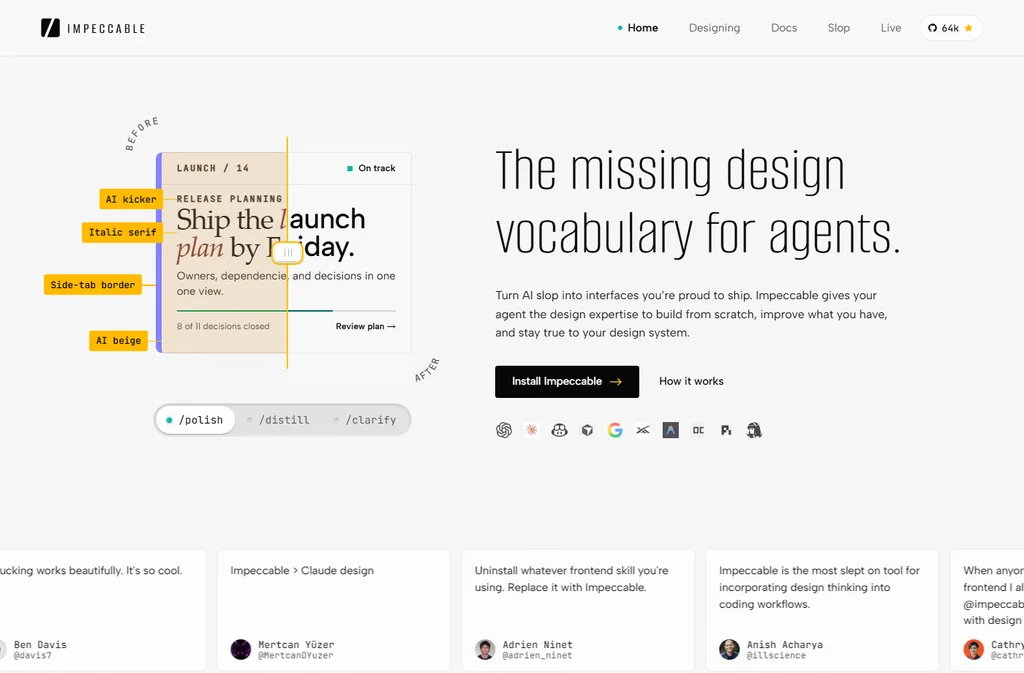Click the crossed-lines logo beside the Google icon
1024x673 pixels.
tap(643, 430)
